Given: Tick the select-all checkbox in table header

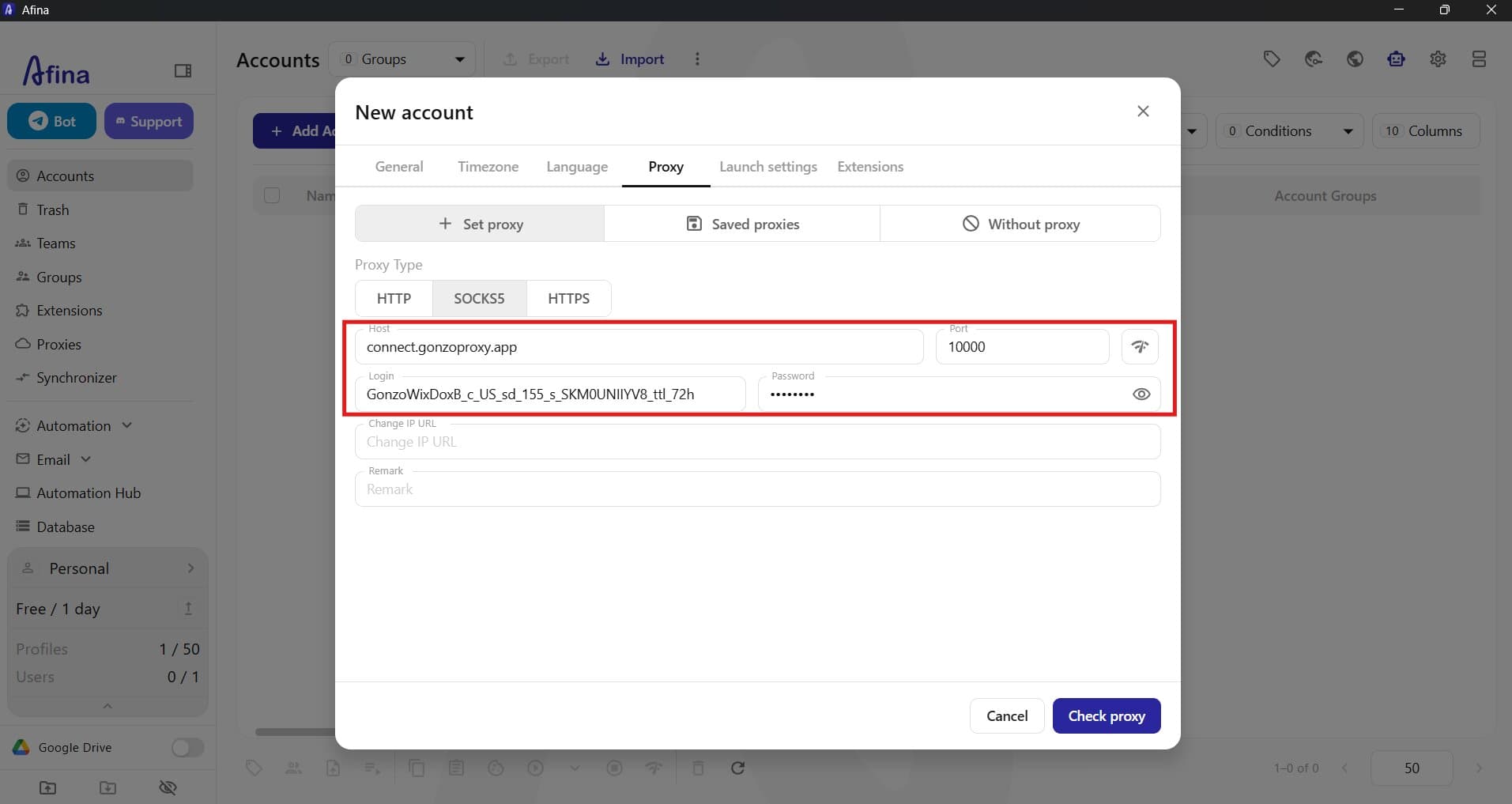Looking at the screenshot, I should click(x=272, y=195).
